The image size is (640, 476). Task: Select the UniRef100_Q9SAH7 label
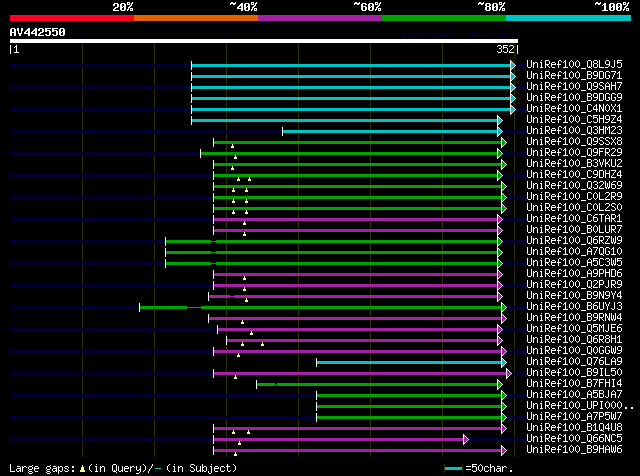click(574, 87)
